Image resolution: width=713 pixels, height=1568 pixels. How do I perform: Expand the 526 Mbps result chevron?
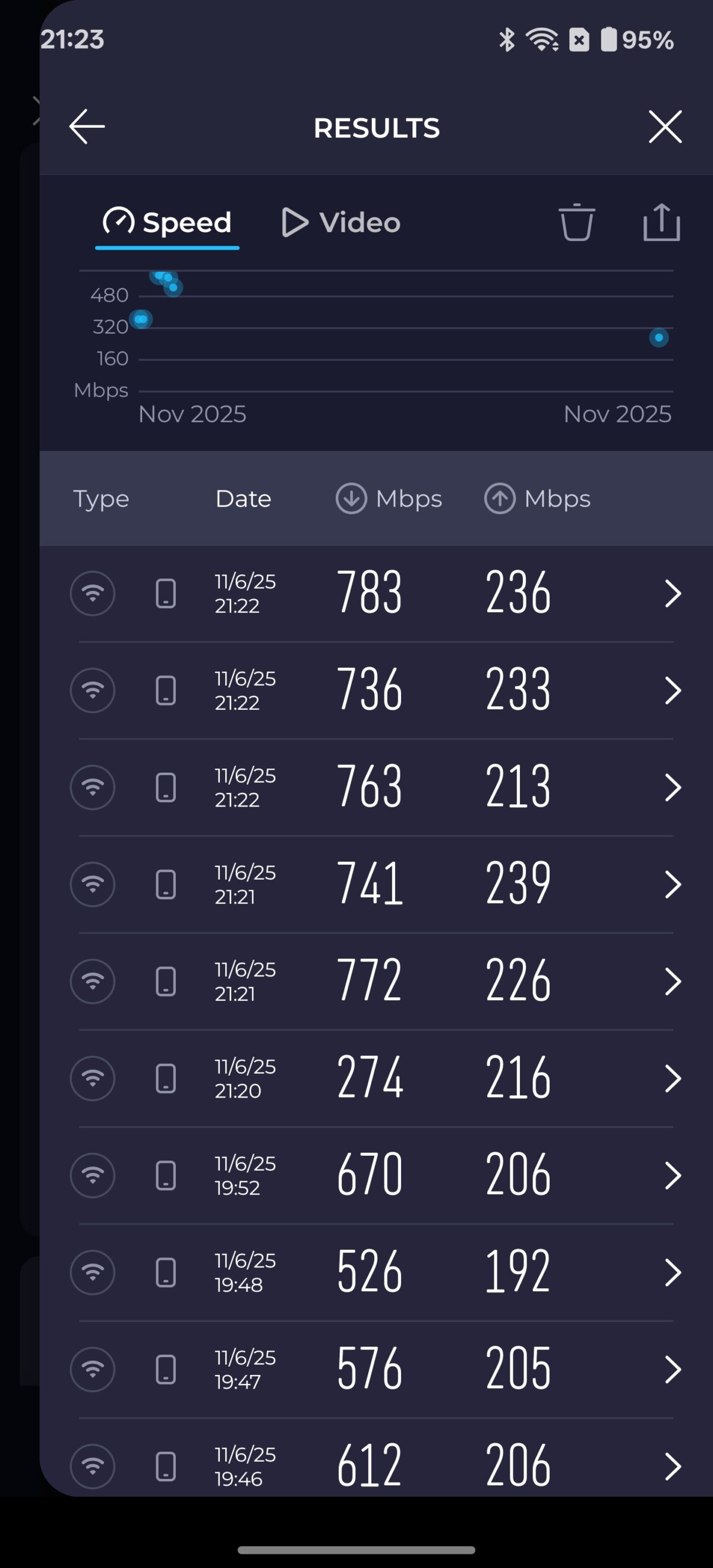point(672,1272)
